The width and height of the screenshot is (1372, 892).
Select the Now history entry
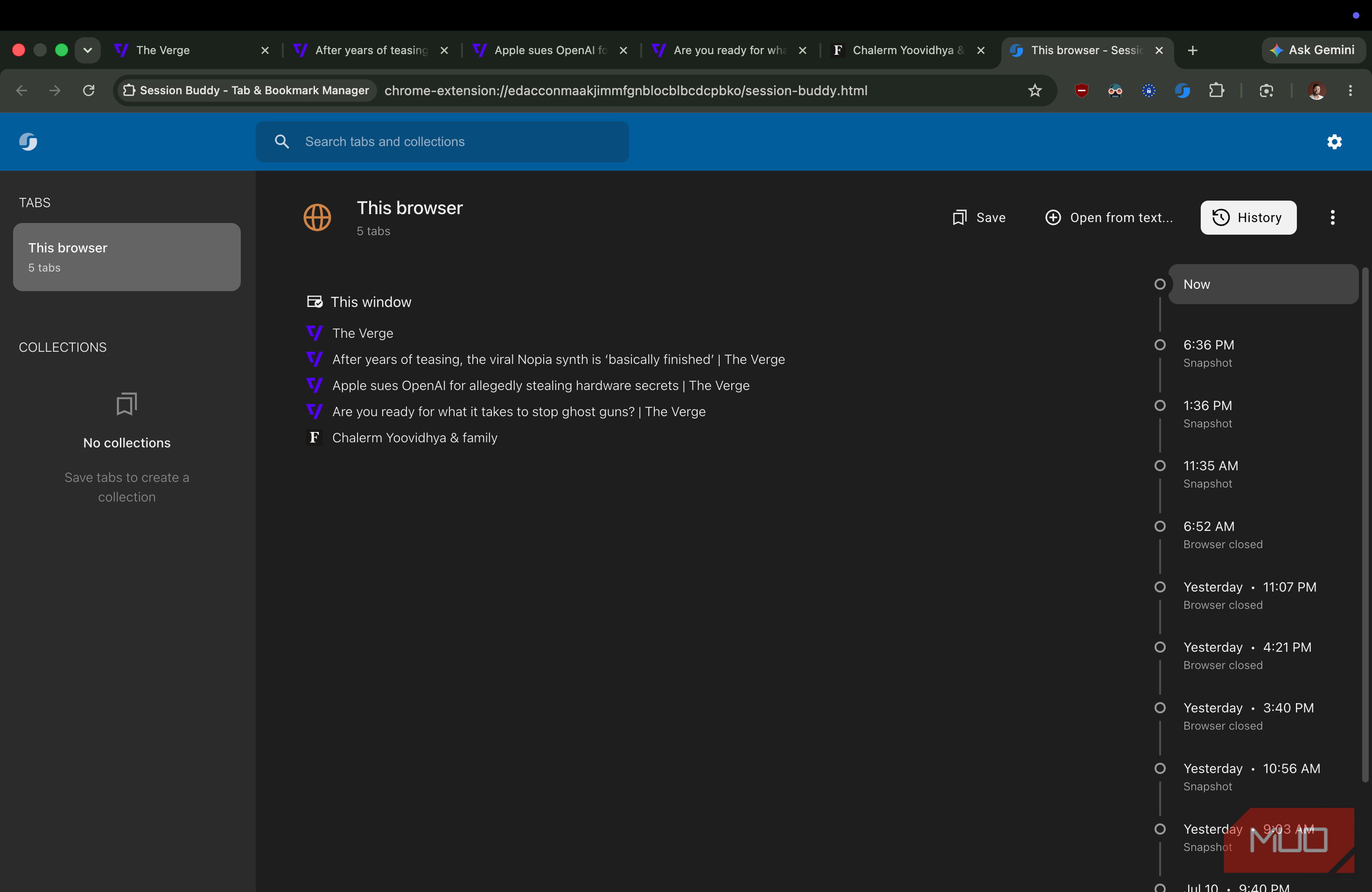(1263, 284)
